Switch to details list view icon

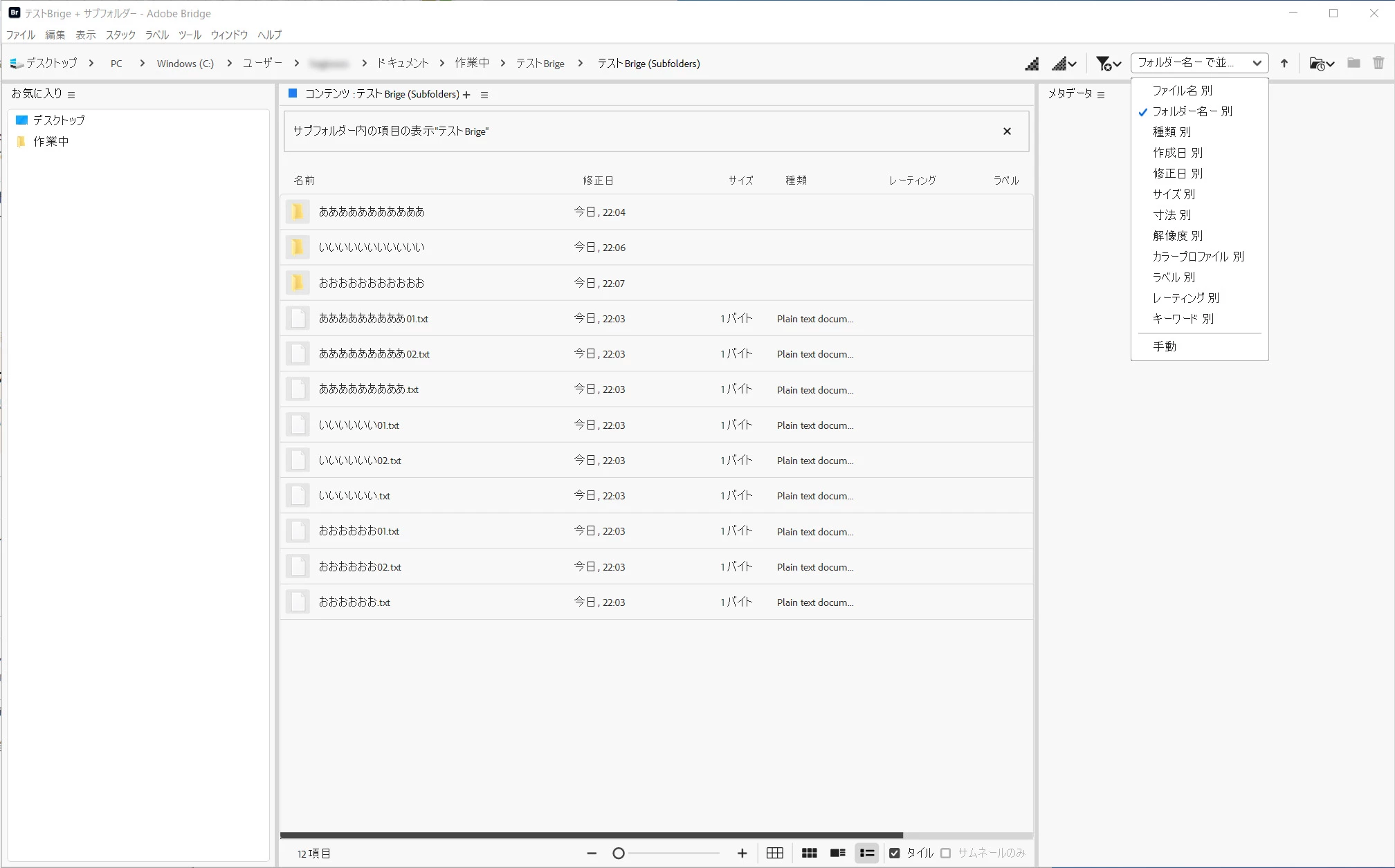point(837,853)
